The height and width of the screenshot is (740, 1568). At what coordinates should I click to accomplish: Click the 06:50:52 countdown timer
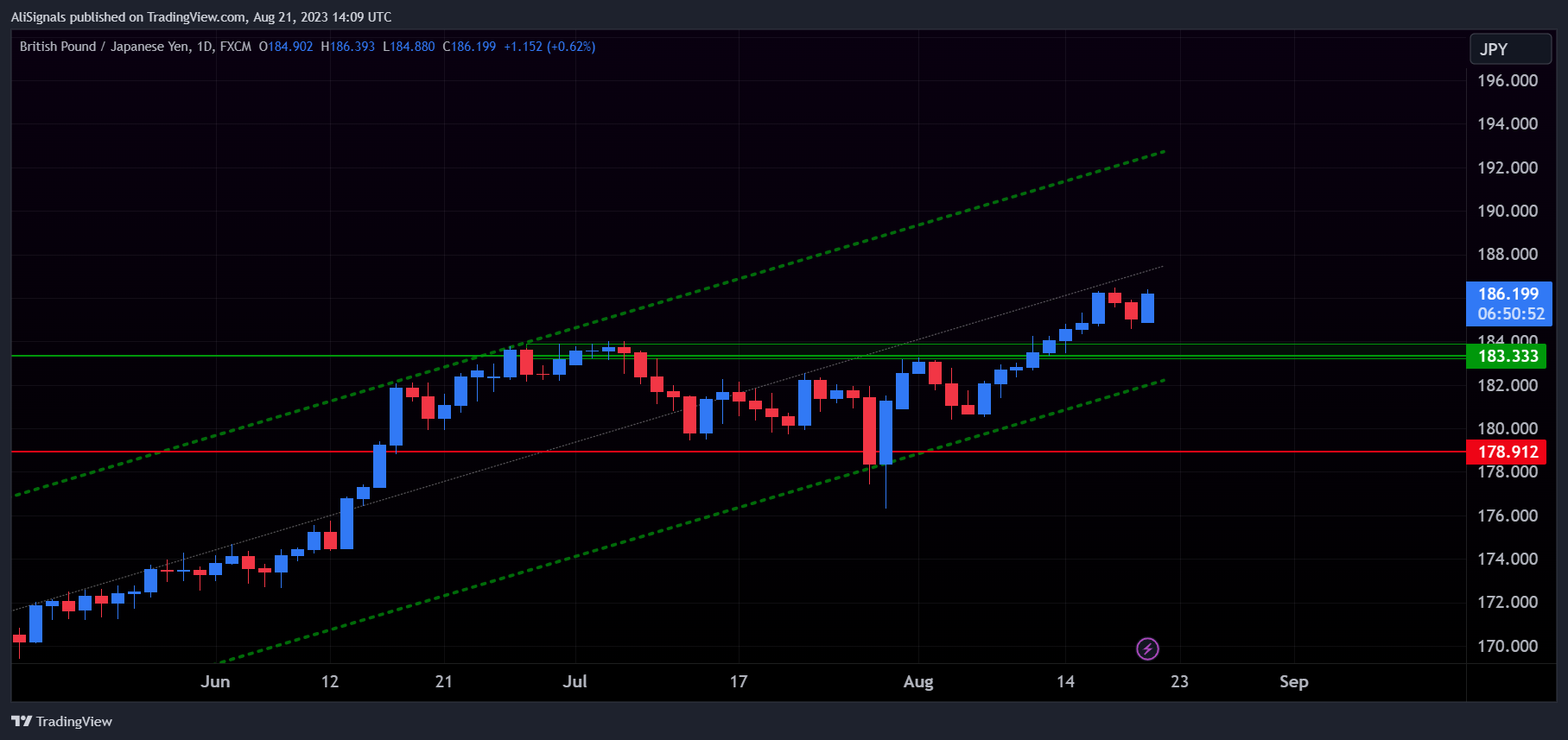pyautogui.click(x=1511, y=314)
